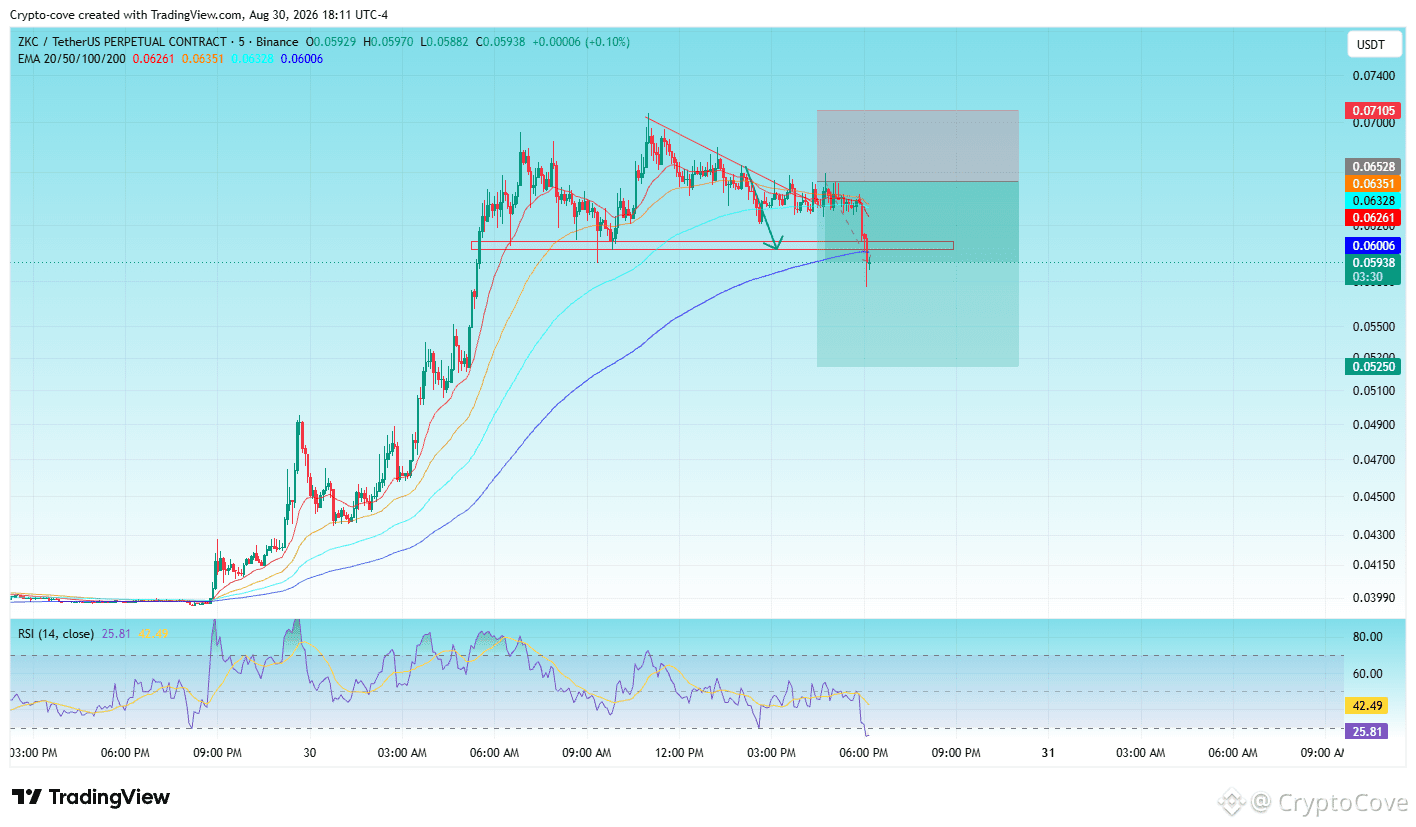Click the 0.04500 price scale value
Image resolution: width=1416 pixels, height=827 pixels.
click(x=1373, y=497)
